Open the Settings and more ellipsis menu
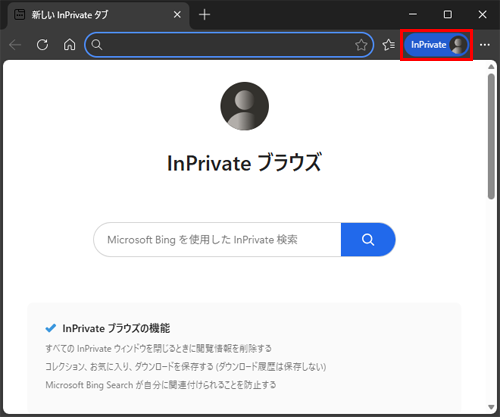Viewport: 500px width, 417px height. coord(485,45)
